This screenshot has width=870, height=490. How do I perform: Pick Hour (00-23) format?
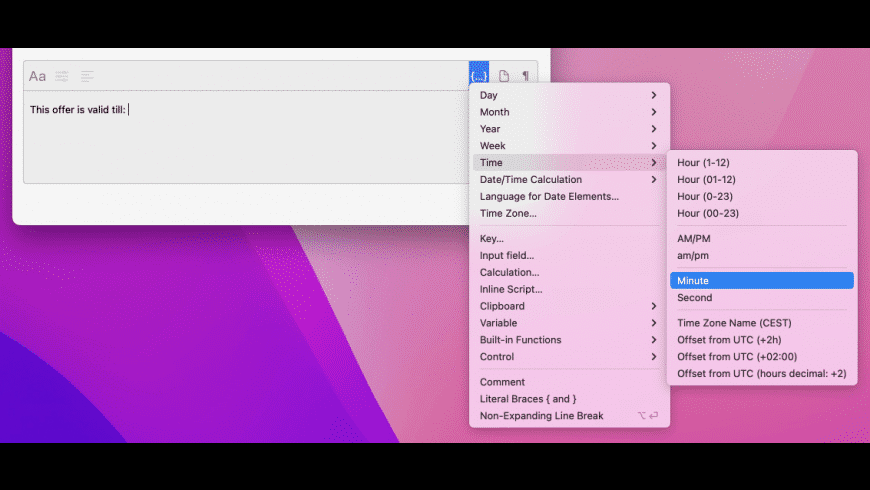click(x=762, y=214)
